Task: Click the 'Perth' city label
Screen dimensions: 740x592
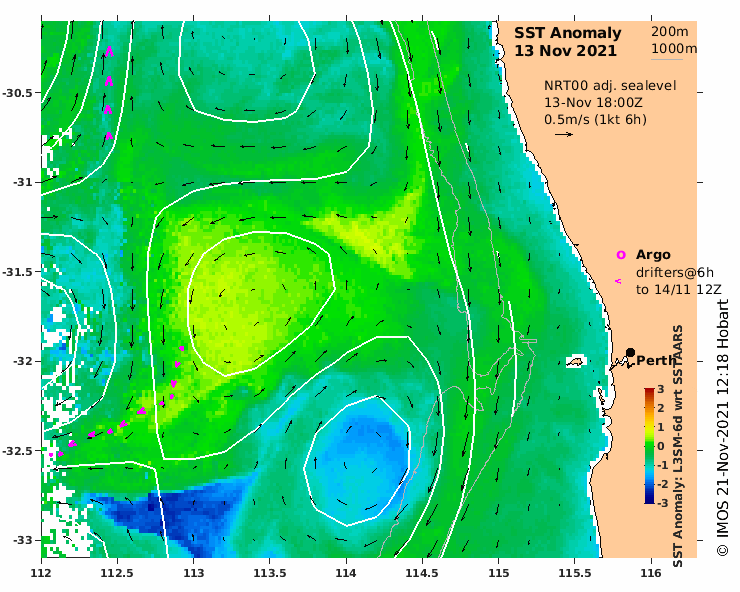Action: click(656, 361)
